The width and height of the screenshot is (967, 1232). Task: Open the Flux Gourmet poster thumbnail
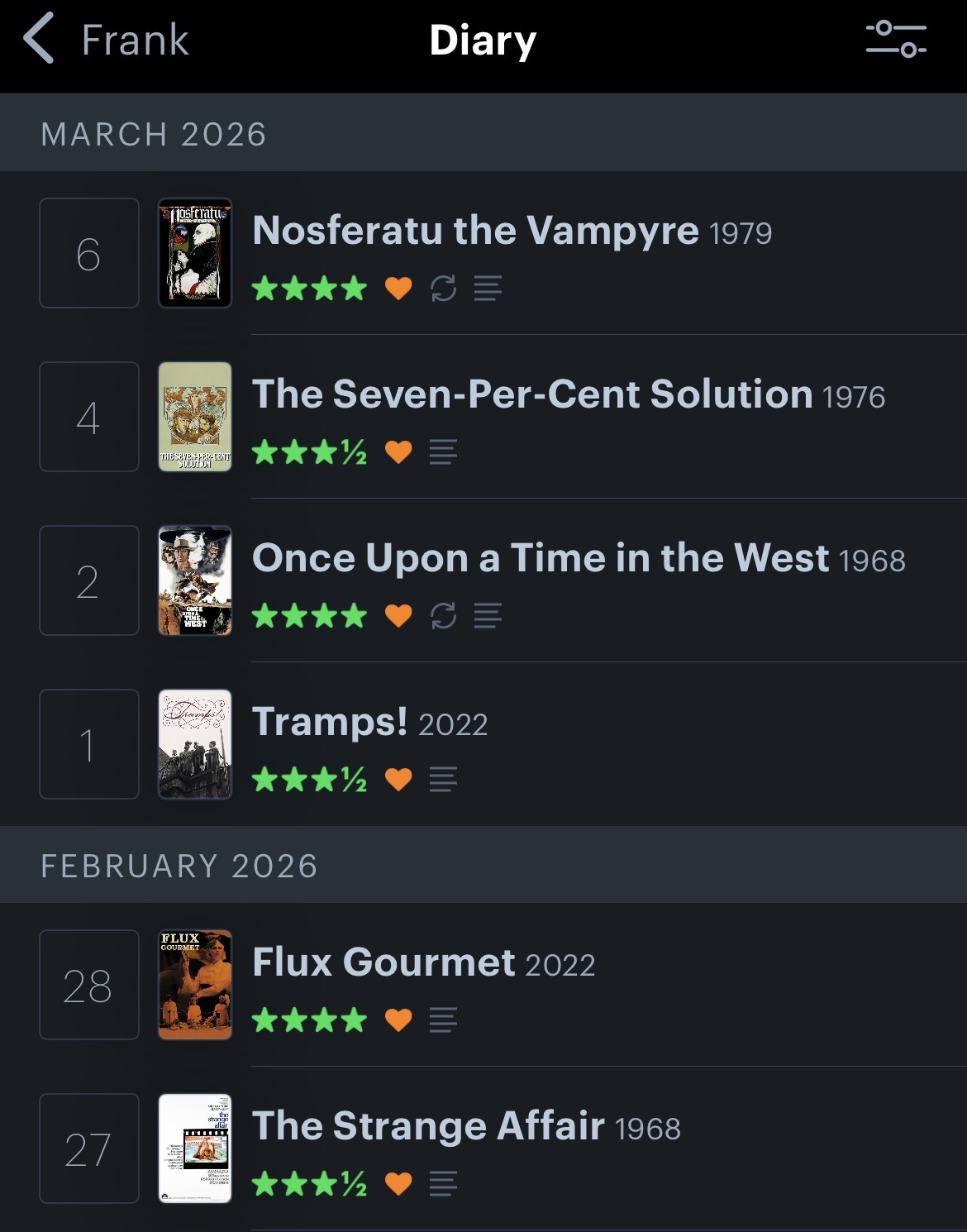coord(195,984)
